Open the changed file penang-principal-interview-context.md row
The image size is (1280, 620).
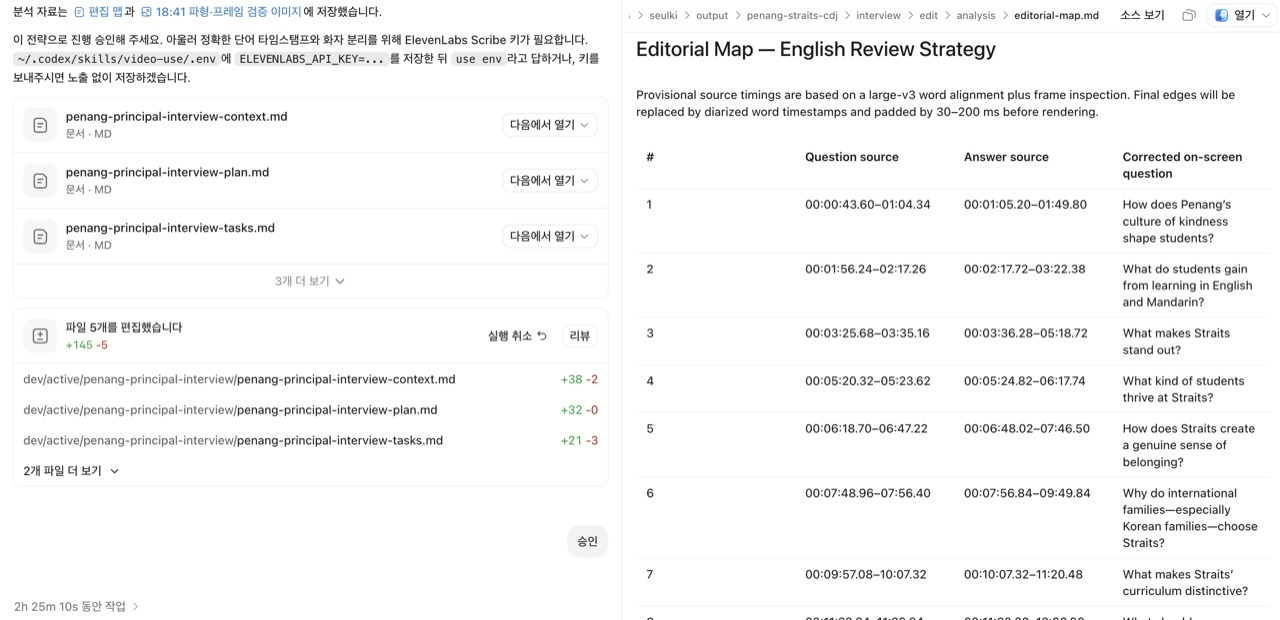310,380
